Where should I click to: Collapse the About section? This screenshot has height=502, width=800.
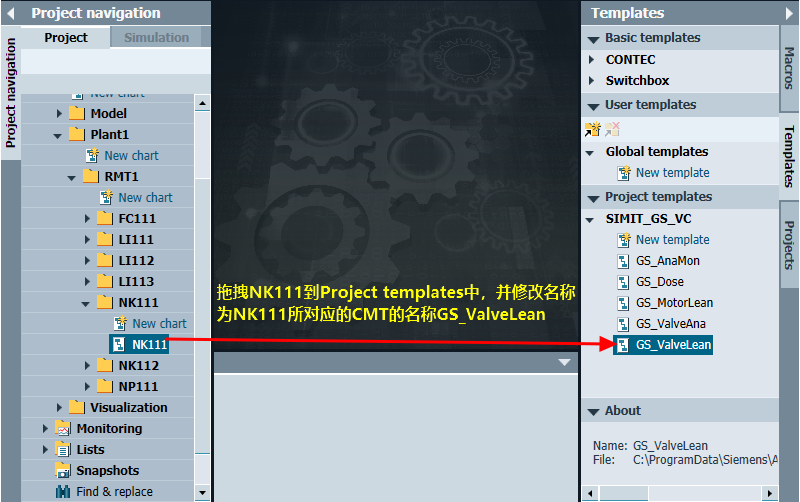pos(593,412)
